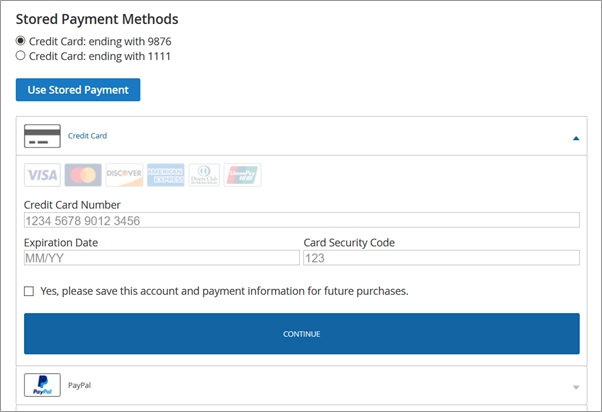Image resolution: width=602 pixels, height=412 pixels.
Task: Click the PayPal logo icon
Action: point(42,385)
